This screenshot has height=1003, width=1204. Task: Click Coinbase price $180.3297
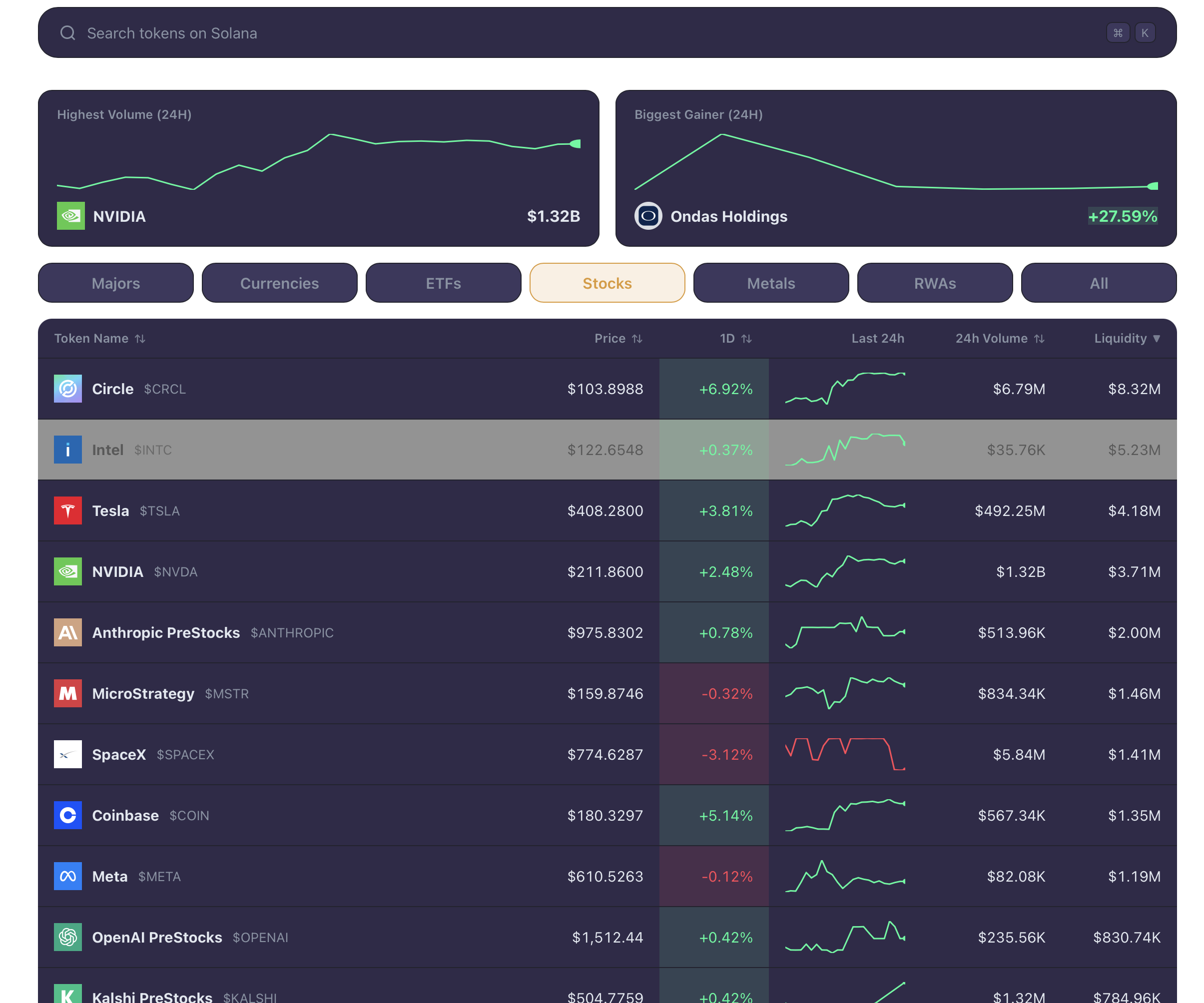coord(605,816)
